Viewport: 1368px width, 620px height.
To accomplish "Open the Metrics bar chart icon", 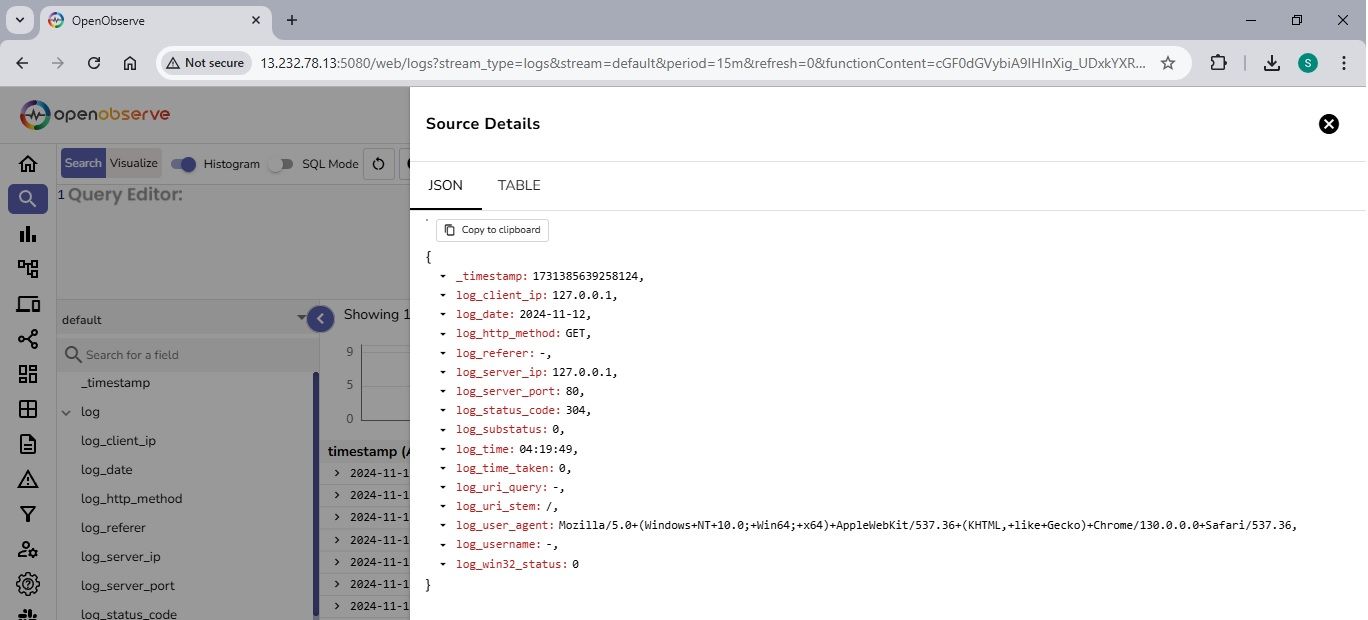I will point(28,234).
